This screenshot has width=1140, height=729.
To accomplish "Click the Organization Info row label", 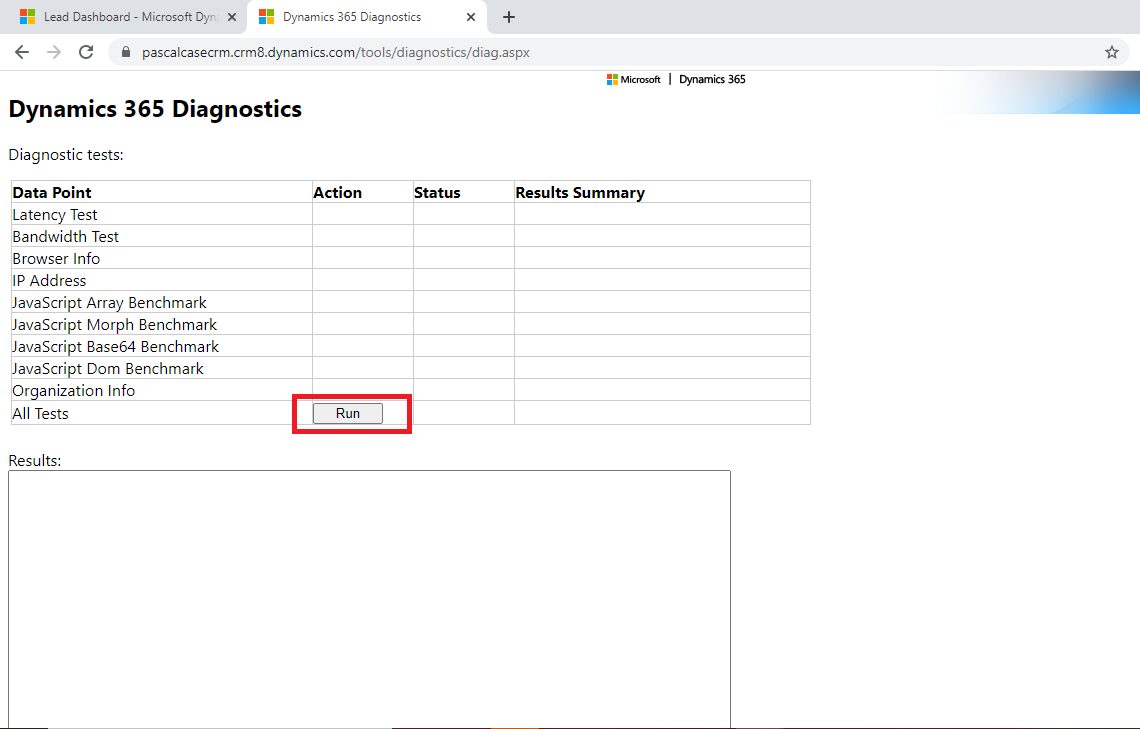I will [x=74, y=391].
